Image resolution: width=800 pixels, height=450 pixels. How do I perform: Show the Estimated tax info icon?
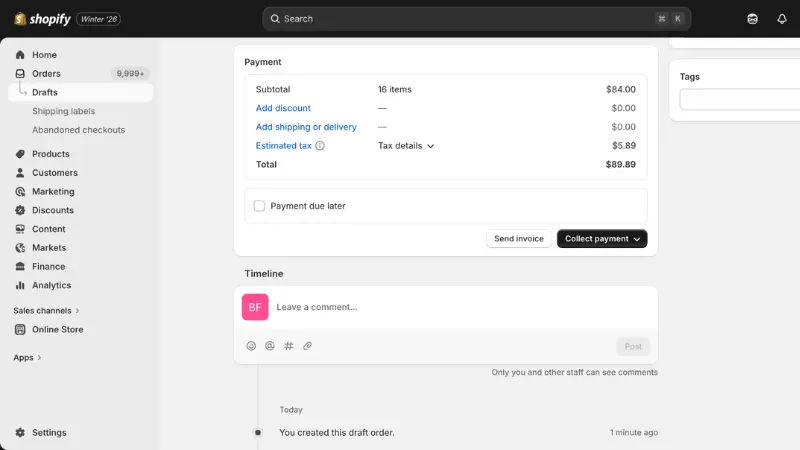320,146
